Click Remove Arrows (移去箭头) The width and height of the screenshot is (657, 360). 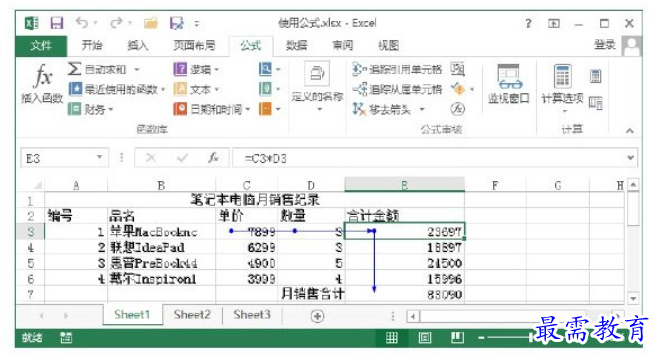tap(382, 109)
